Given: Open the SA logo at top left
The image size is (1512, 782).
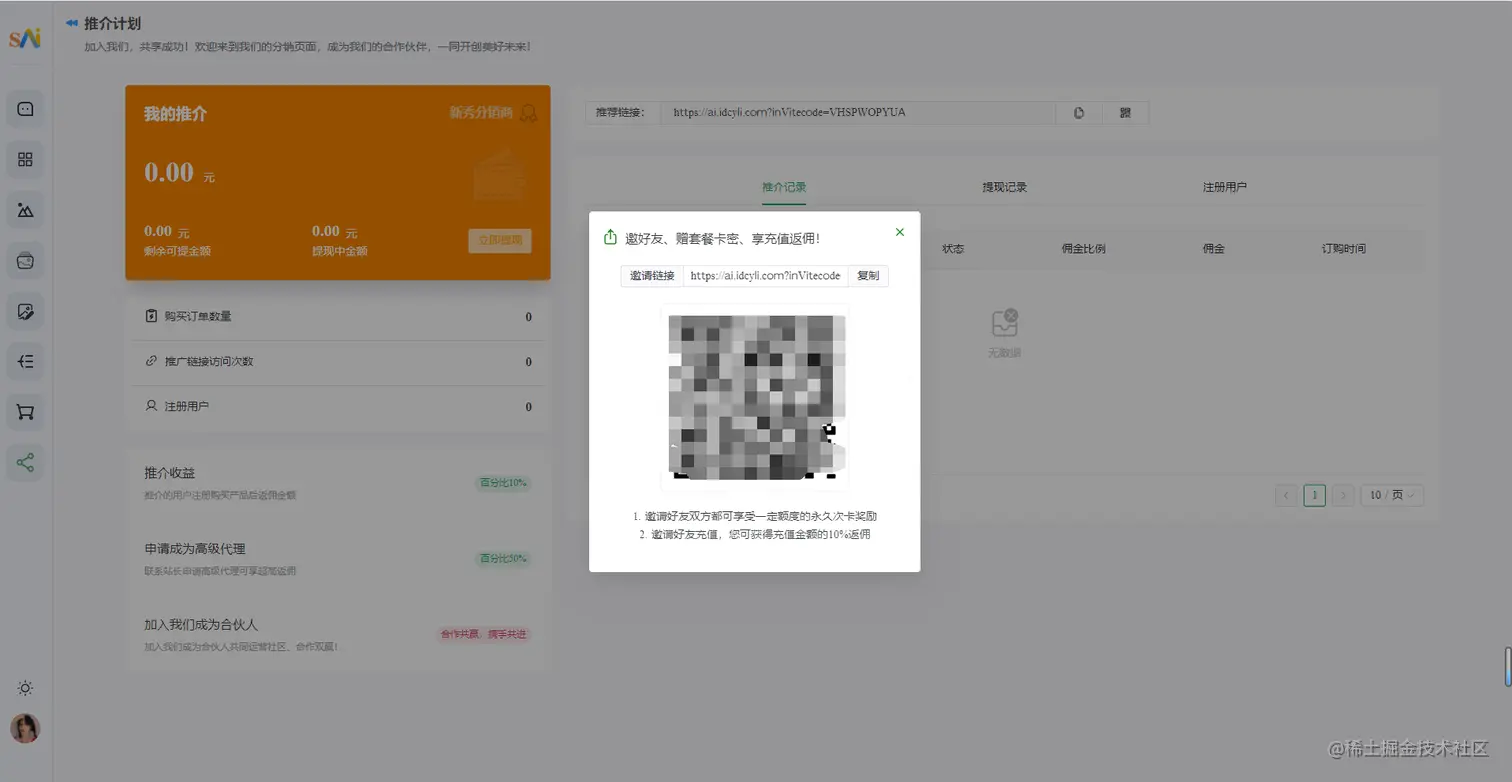Looking at the screenshot, I should tap(24, 38).
